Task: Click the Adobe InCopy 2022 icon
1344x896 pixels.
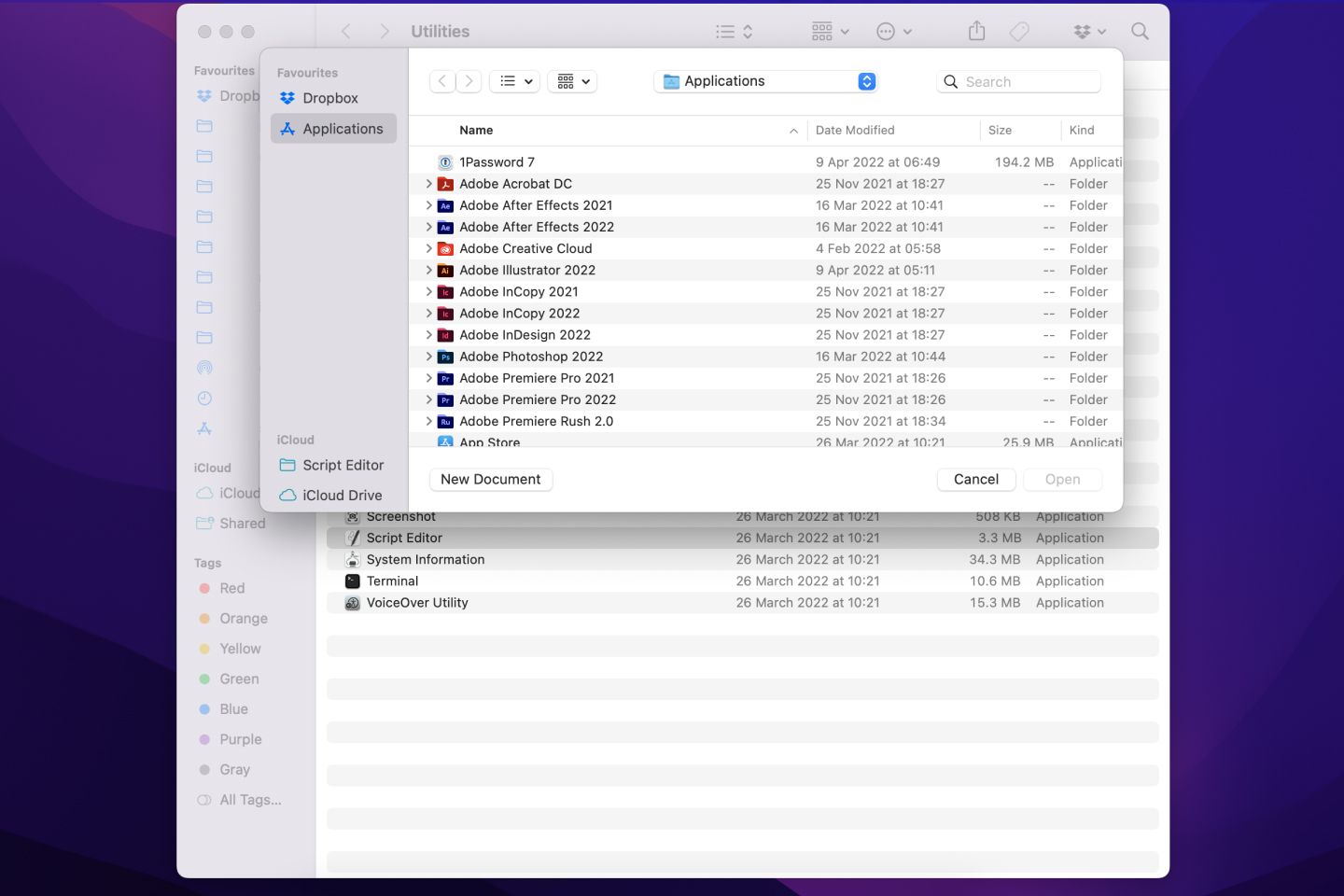Action: [x=445, y=314]
